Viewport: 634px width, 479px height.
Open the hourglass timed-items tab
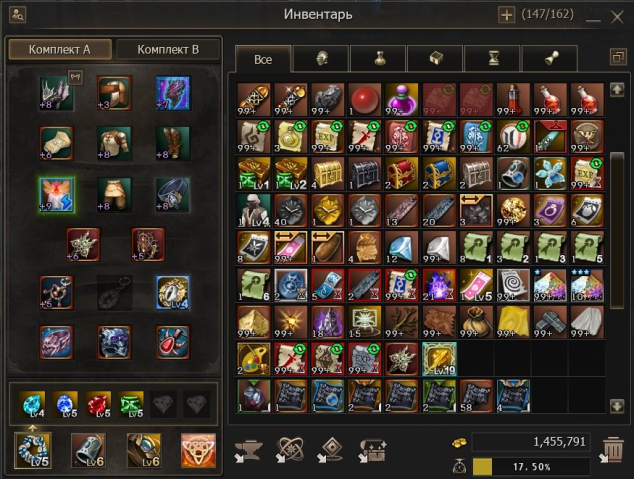(492, 59)
